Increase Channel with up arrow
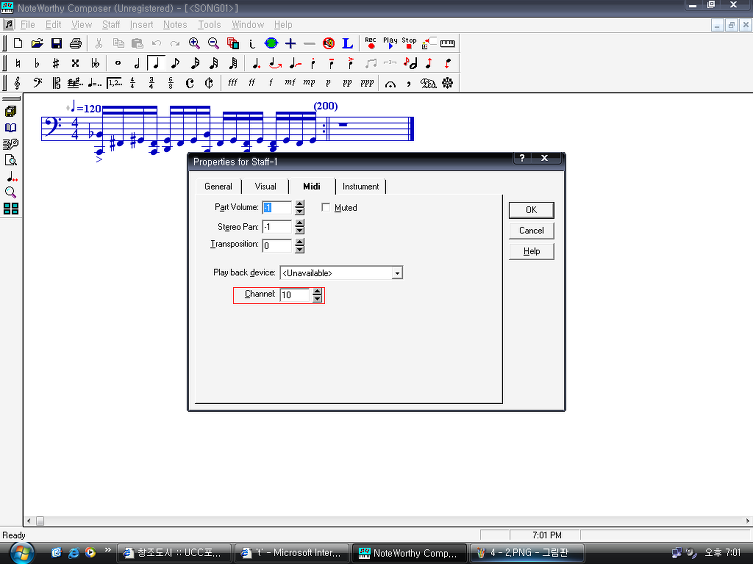The height and width of the screenshot is (564, 753). pyautogui.click(x=317, y=291)
